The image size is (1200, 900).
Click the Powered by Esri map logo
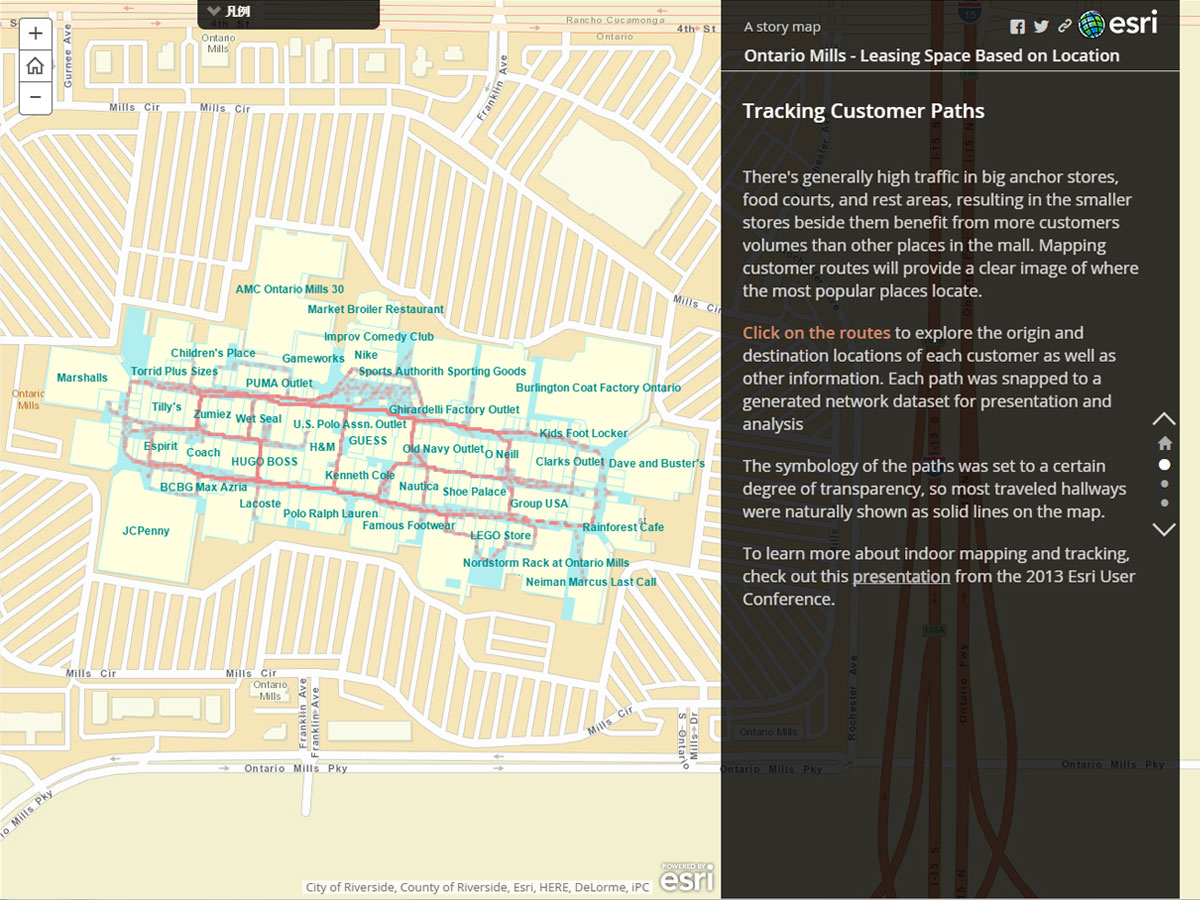686,876
